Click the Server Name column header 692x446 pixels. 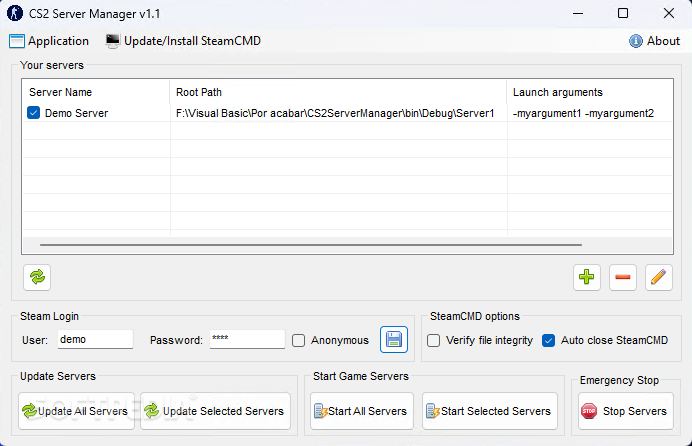click(x=96, y=92)
